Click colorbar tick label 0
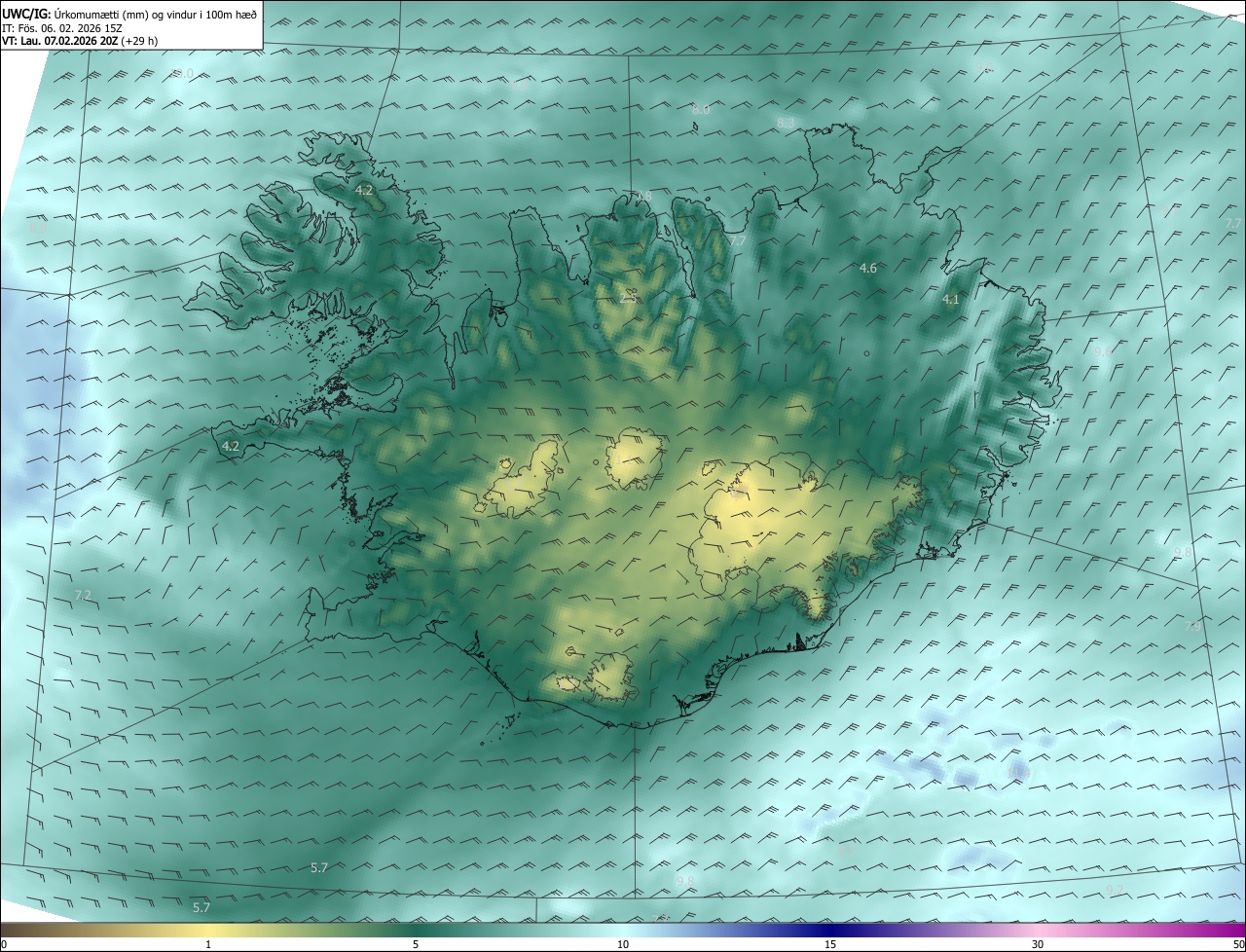The image size is (1246, 952). click(4, 944)
